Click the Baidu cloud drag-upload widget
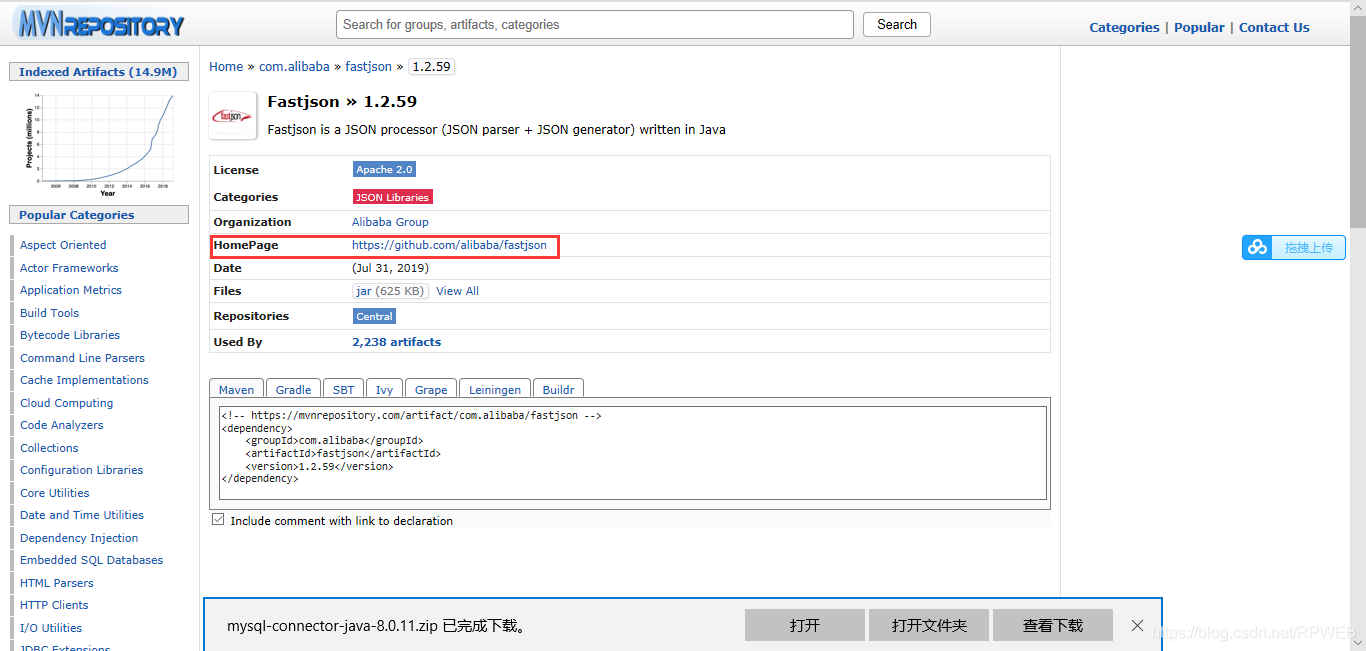 coord(1294,247)
